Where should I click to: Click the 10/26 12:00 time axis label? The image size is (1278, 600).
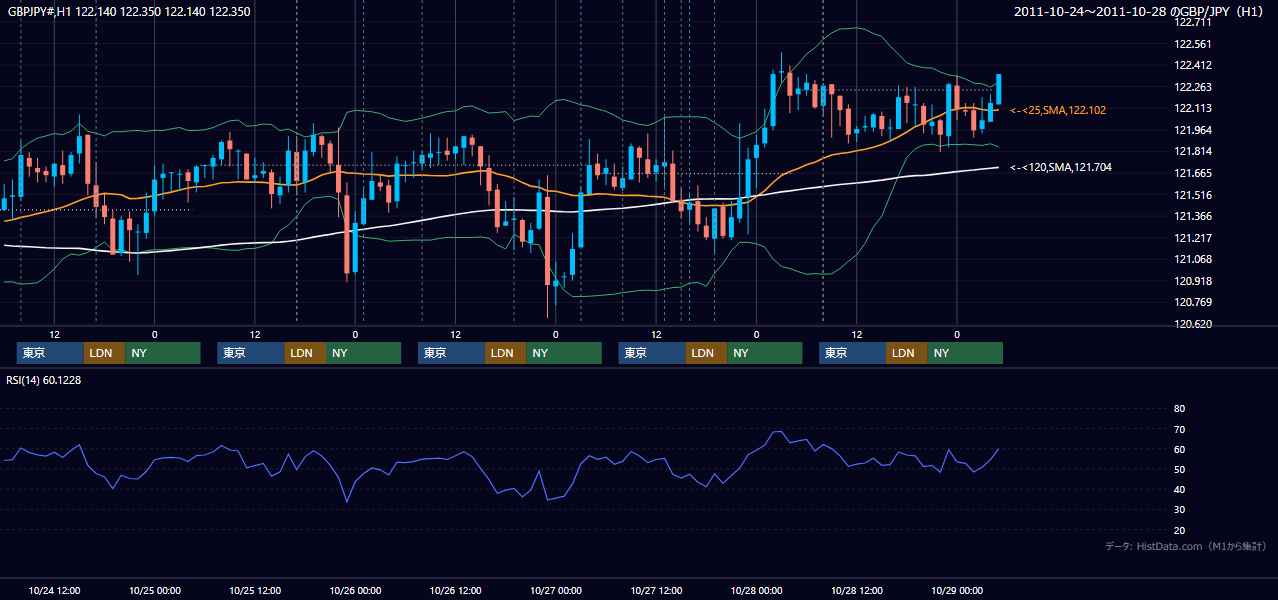coord(455,590)
